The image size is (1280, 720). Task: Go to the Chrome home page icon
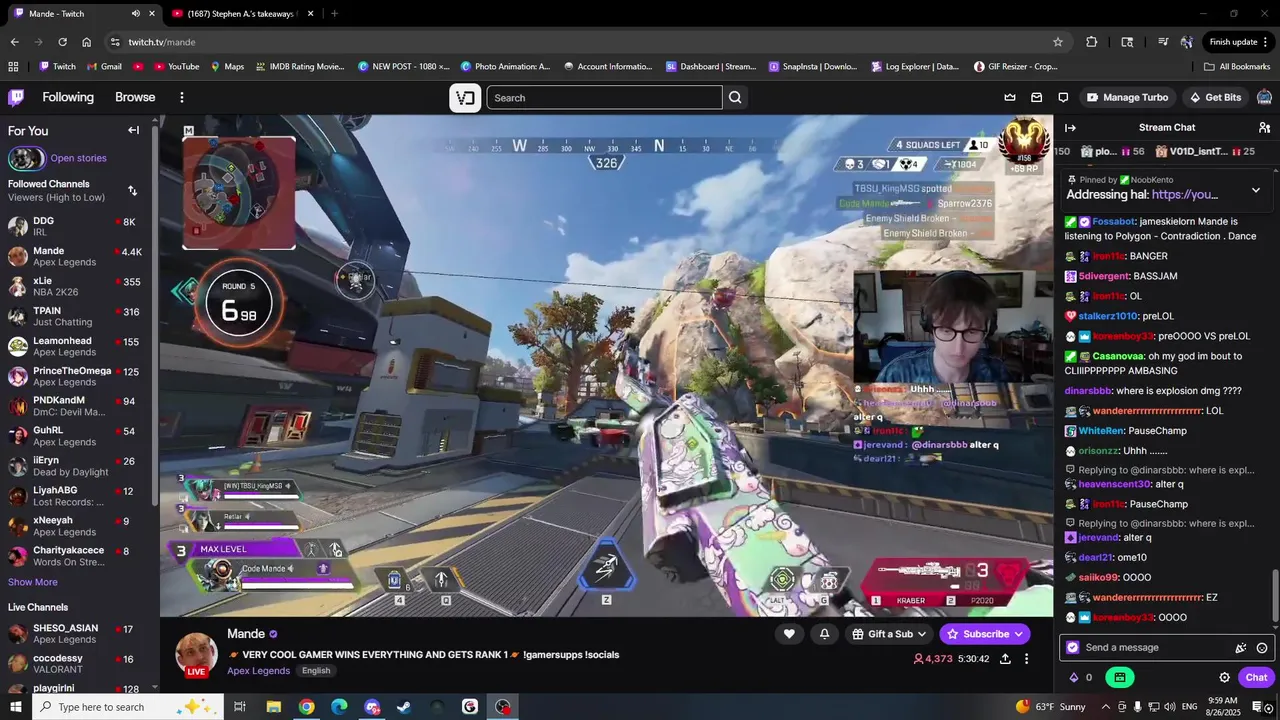tap(86, 42)
